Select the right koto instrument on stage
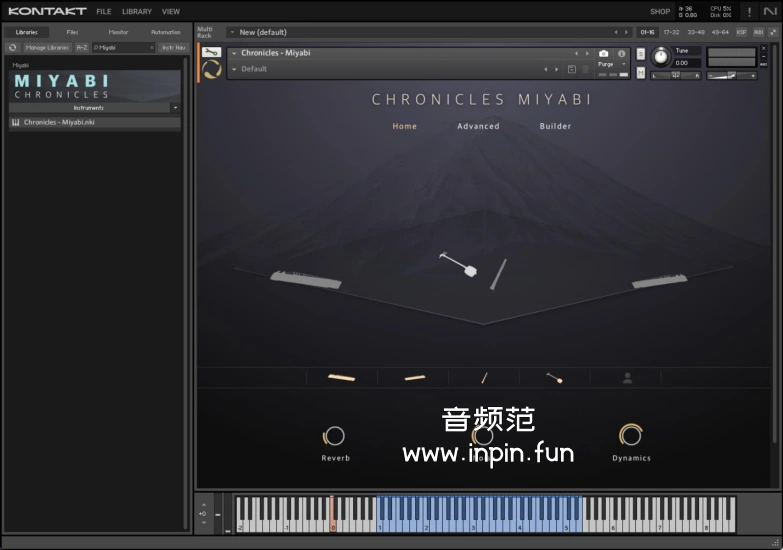The width and height of the screenshot is (783, 550). pyautogui.click(x=659, y=281)
